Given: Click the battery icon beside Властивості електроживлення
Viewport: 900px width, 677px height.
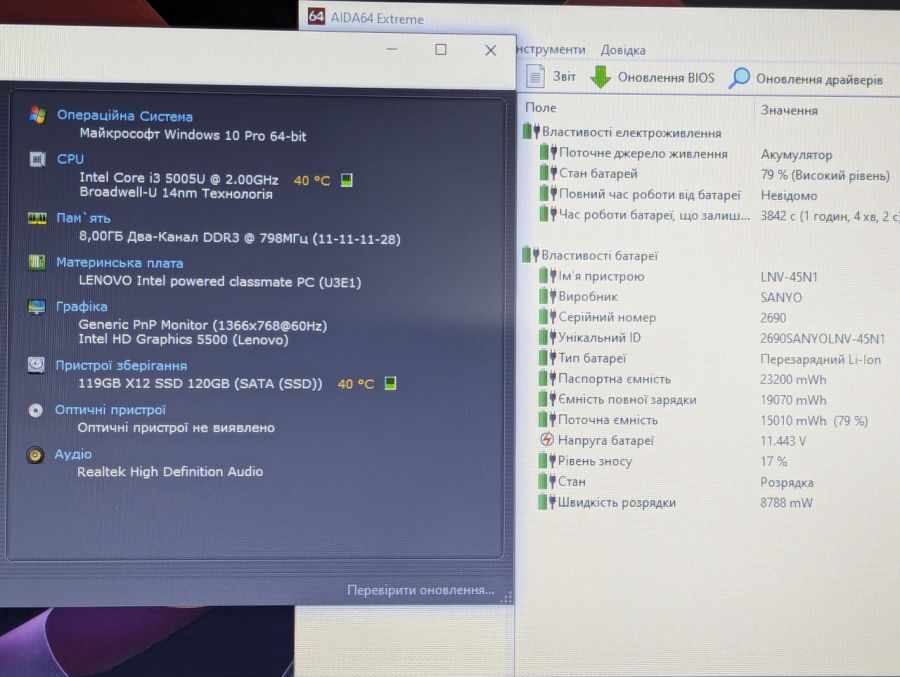Looking at the screenshot, I should tap(531, 131).
